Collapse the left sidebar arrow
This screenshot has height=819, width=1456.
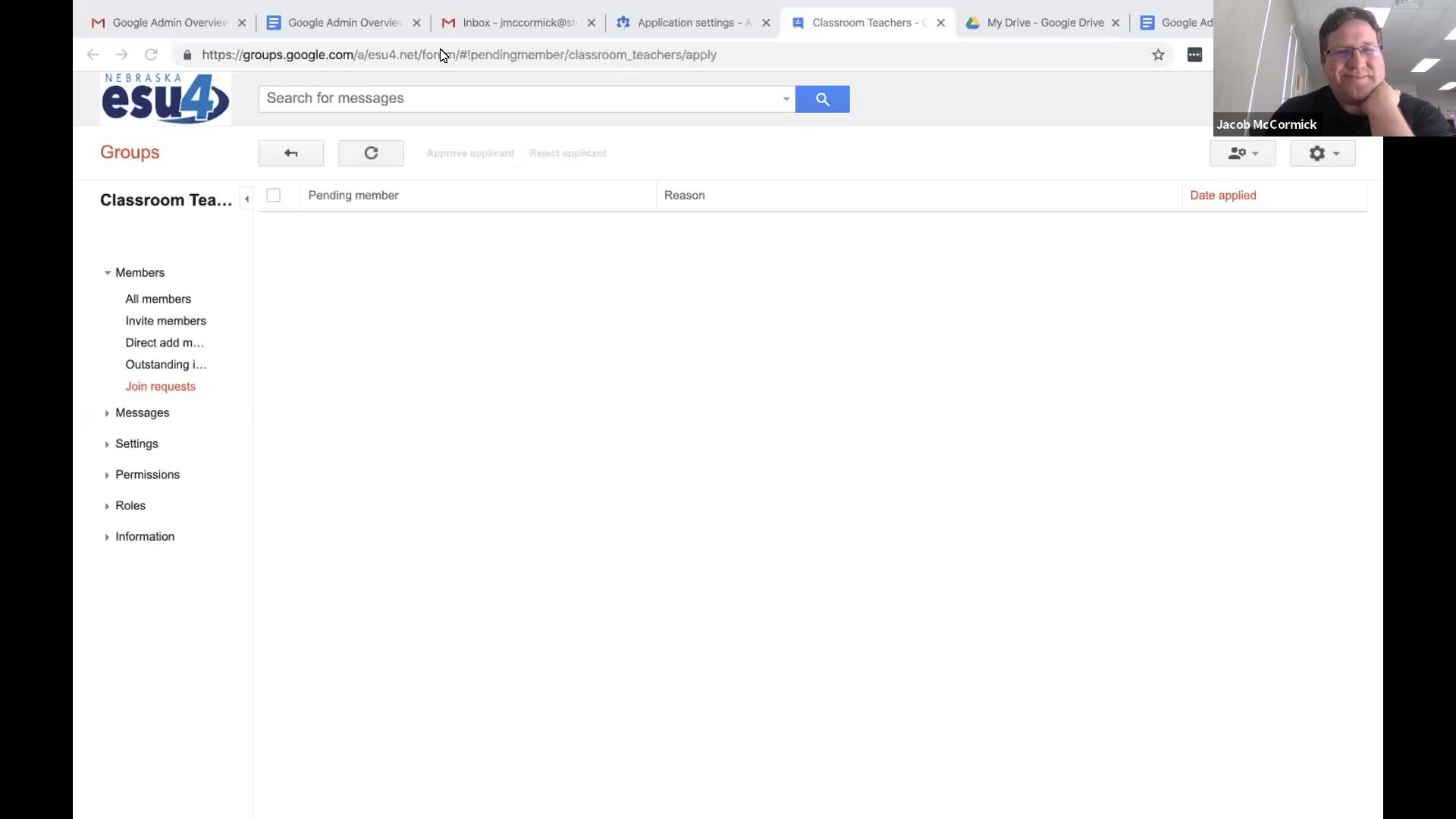(246, 199)
